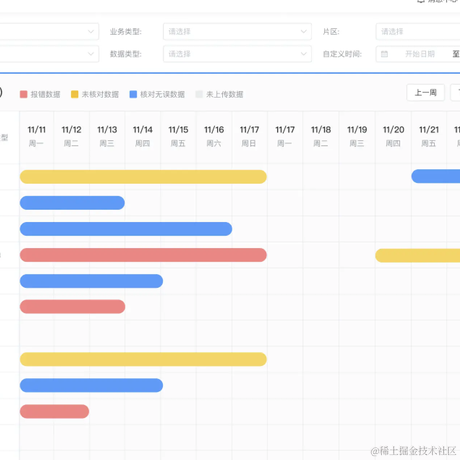Viewport: 460px width, 460px height.
Task: Click the 自定义时间 label
Action: point(342,54)
